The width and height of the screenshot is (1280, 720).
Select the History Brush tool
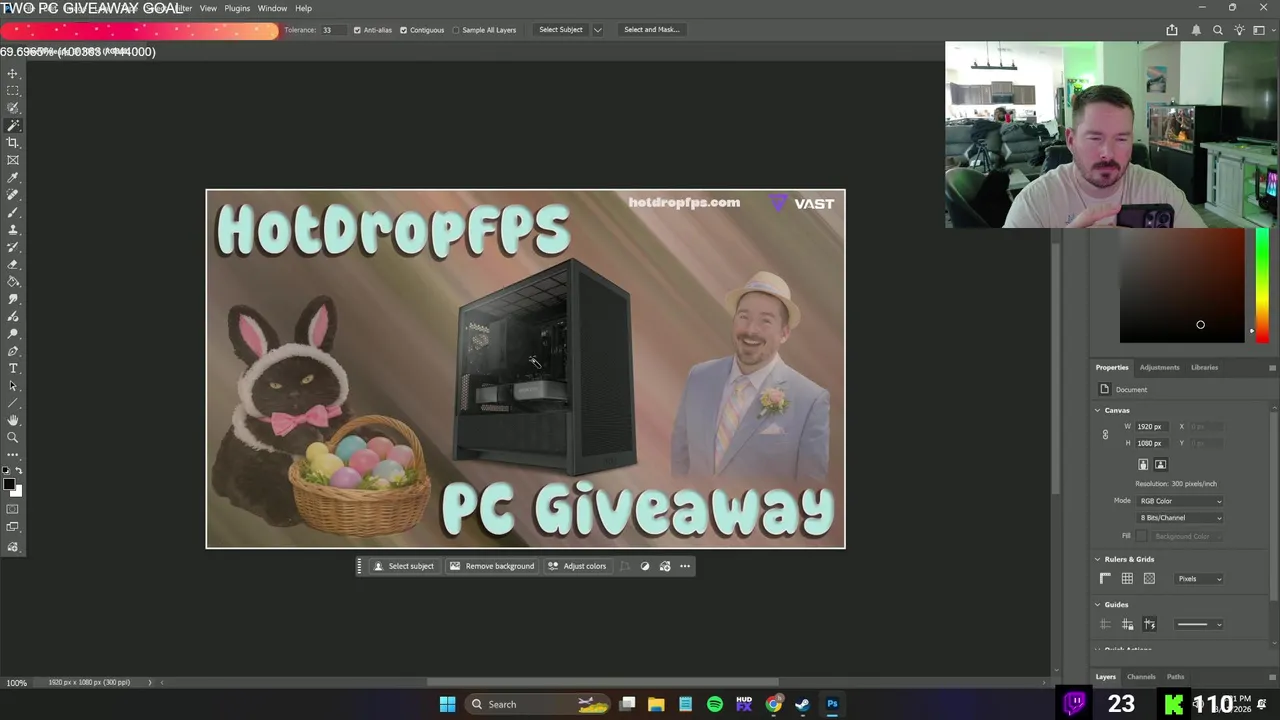click(x=13, y=247)
